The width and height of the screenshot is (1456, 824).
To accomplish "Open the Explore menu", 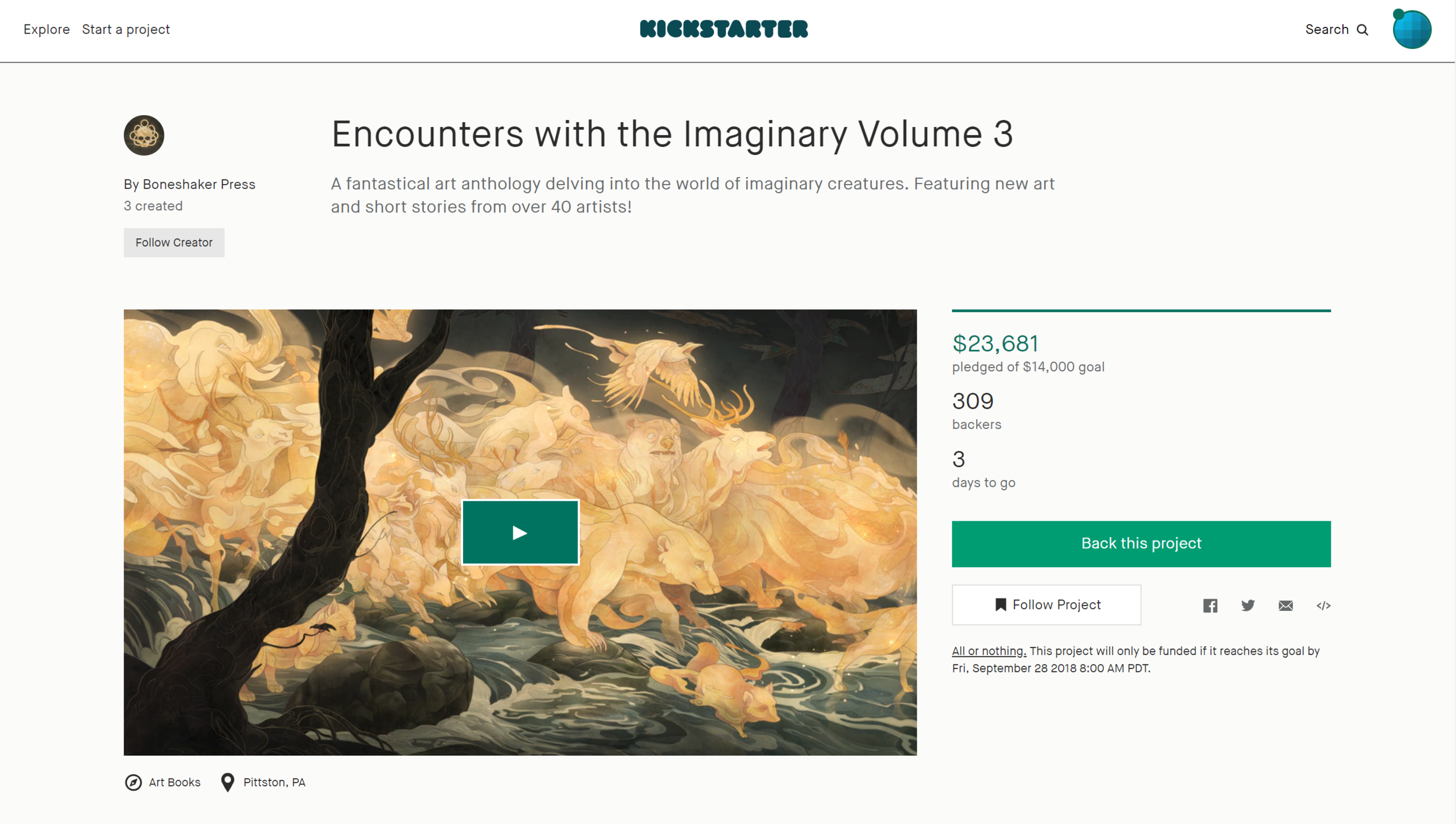I will click(x=47, y=29).
